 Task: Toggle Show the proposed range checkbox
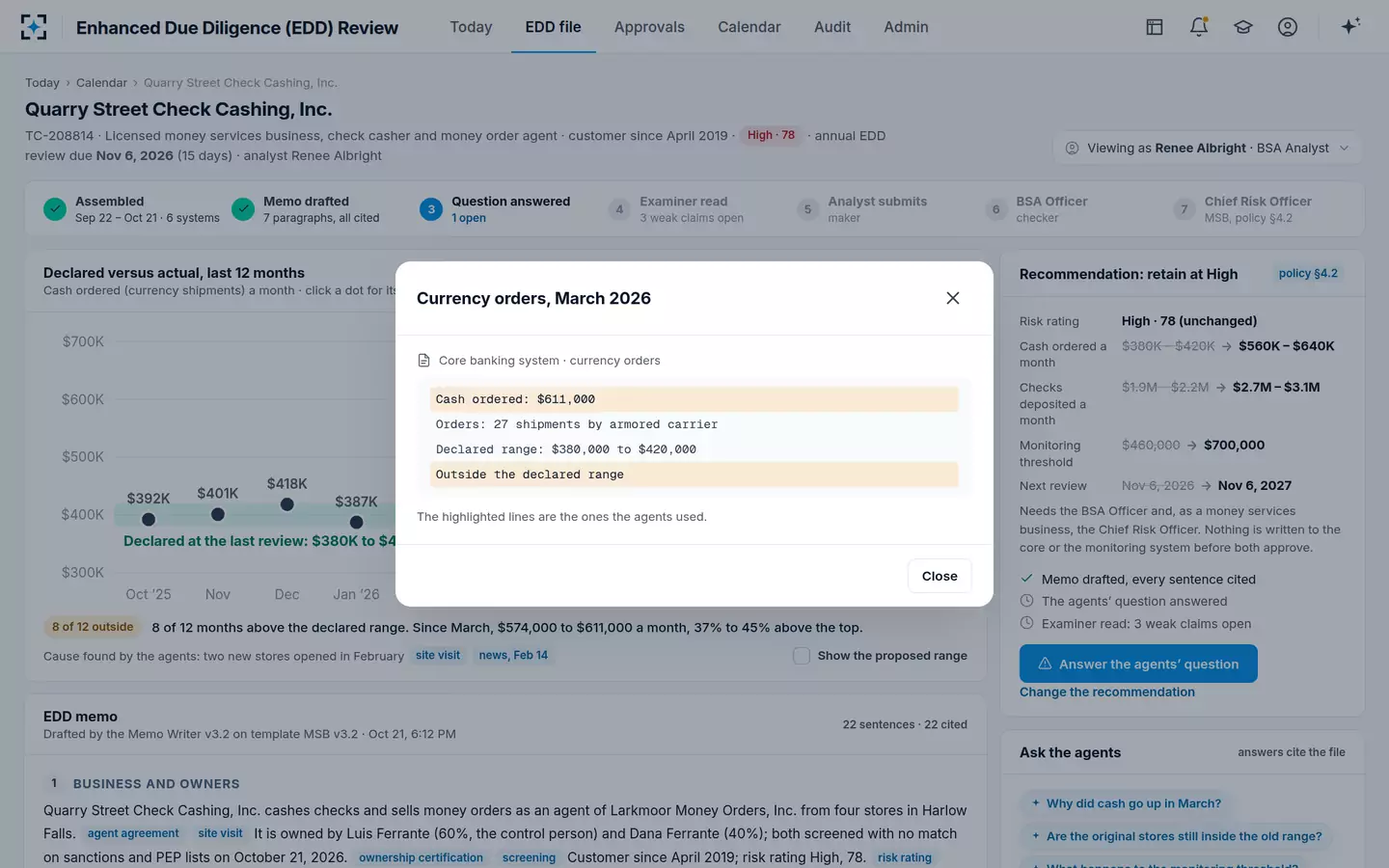pyautogui.click(x=802, y=656)
